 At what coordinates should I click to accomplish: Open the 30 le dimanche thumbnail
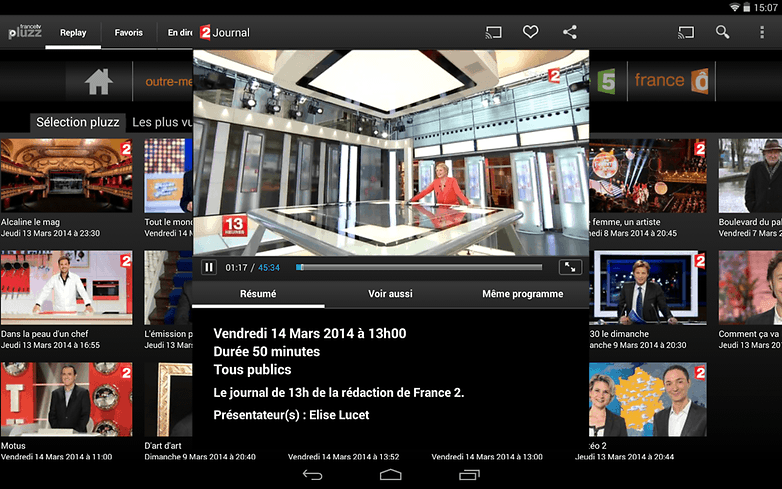point(648,288)
